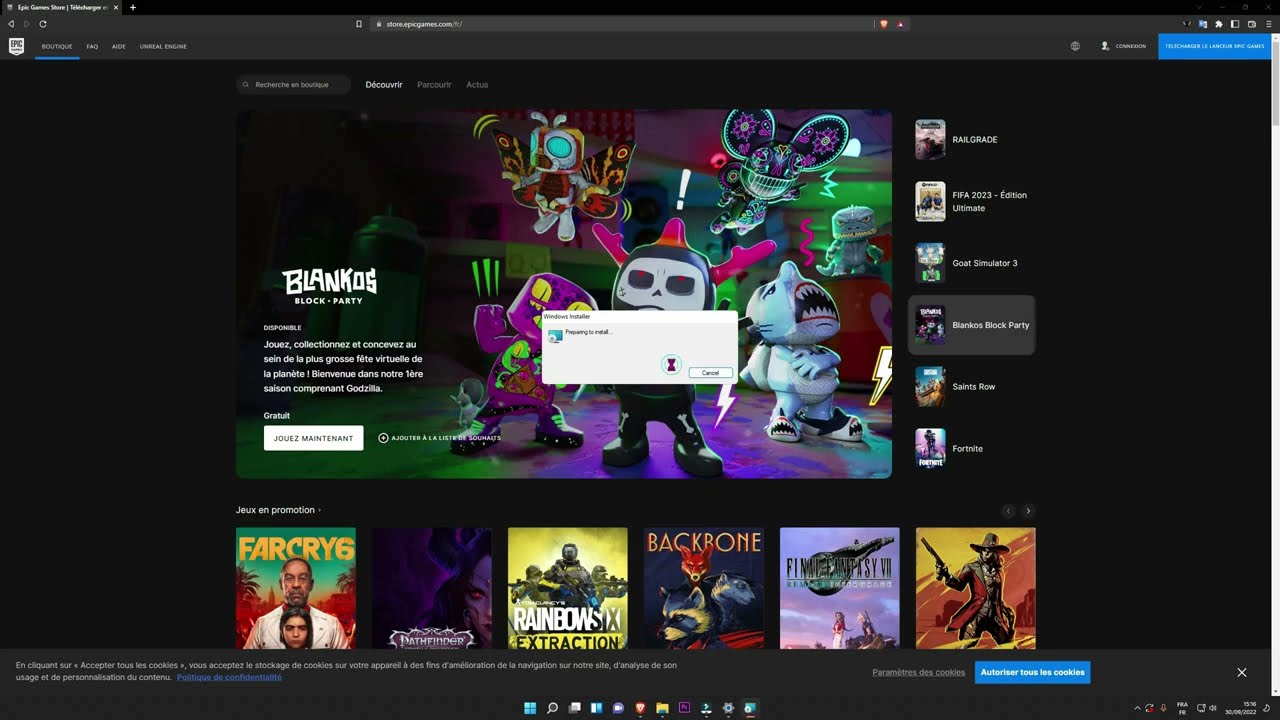The width and height of the screenshot is (1280, 720).
Task: Click the browser address bar URL
Action: tap(424, 24)
